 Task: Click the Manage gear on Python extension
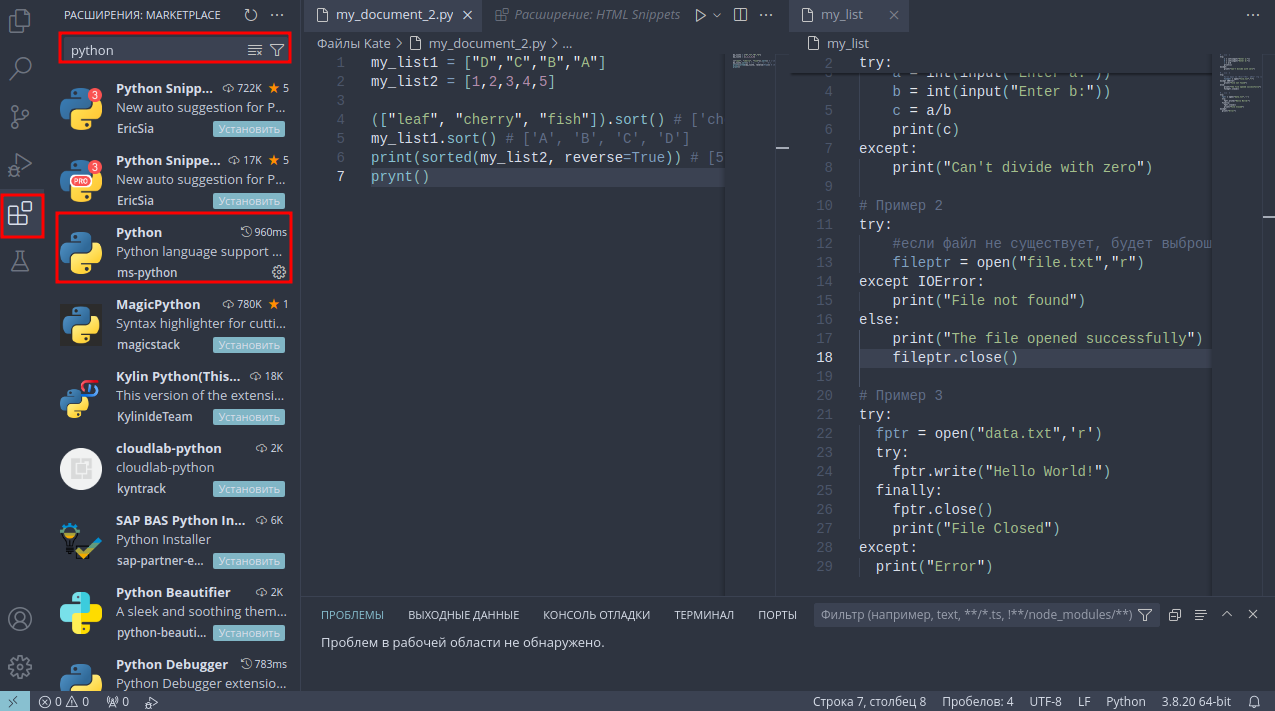pyautogui.click(x=279, y=272)
